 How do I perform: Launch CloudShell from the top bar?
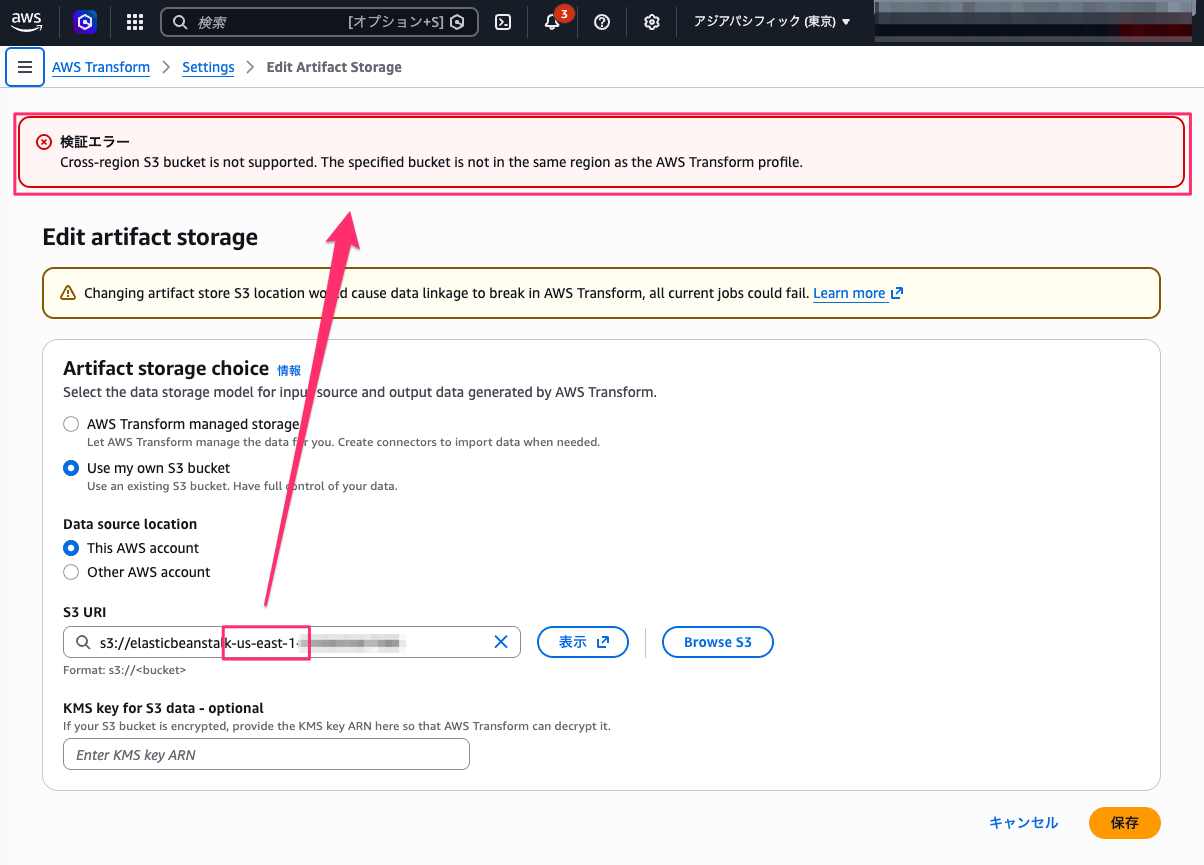[504, 22]
